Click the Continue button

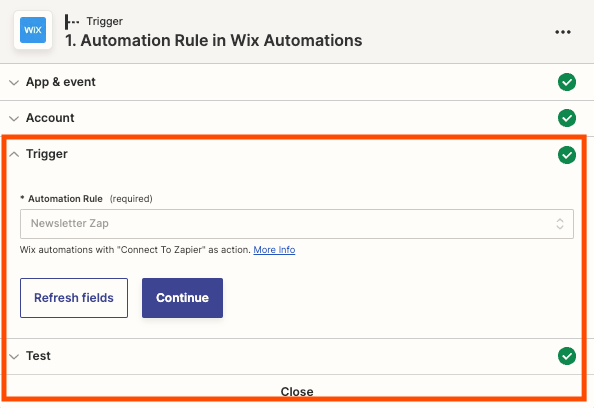[x=182, y=298]
